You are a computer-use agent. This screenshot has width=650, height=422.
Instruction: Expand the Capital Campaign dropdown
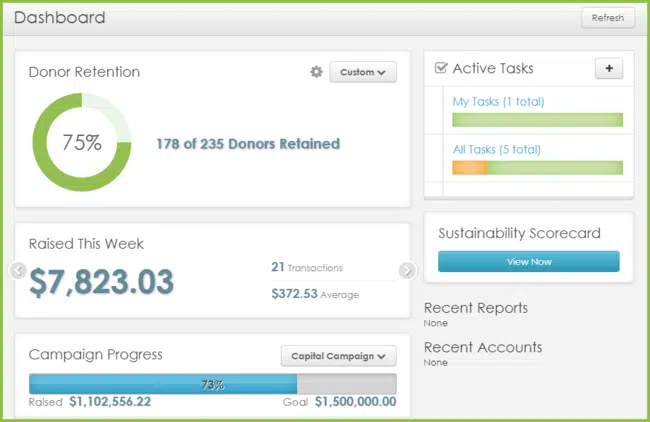click(338, 356)
